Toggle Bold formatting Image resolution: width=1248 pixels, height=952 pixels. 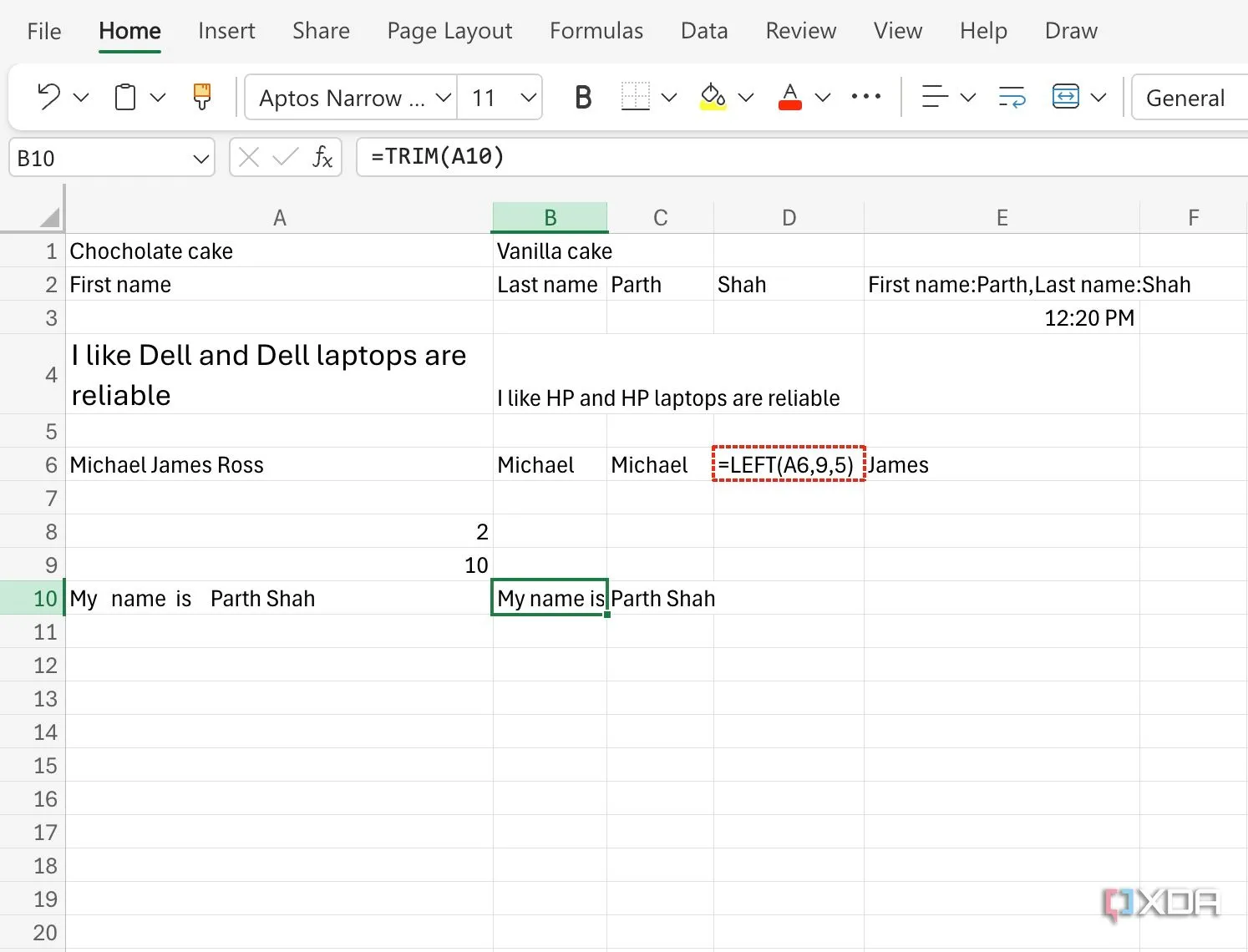click(x=583, y=97)
